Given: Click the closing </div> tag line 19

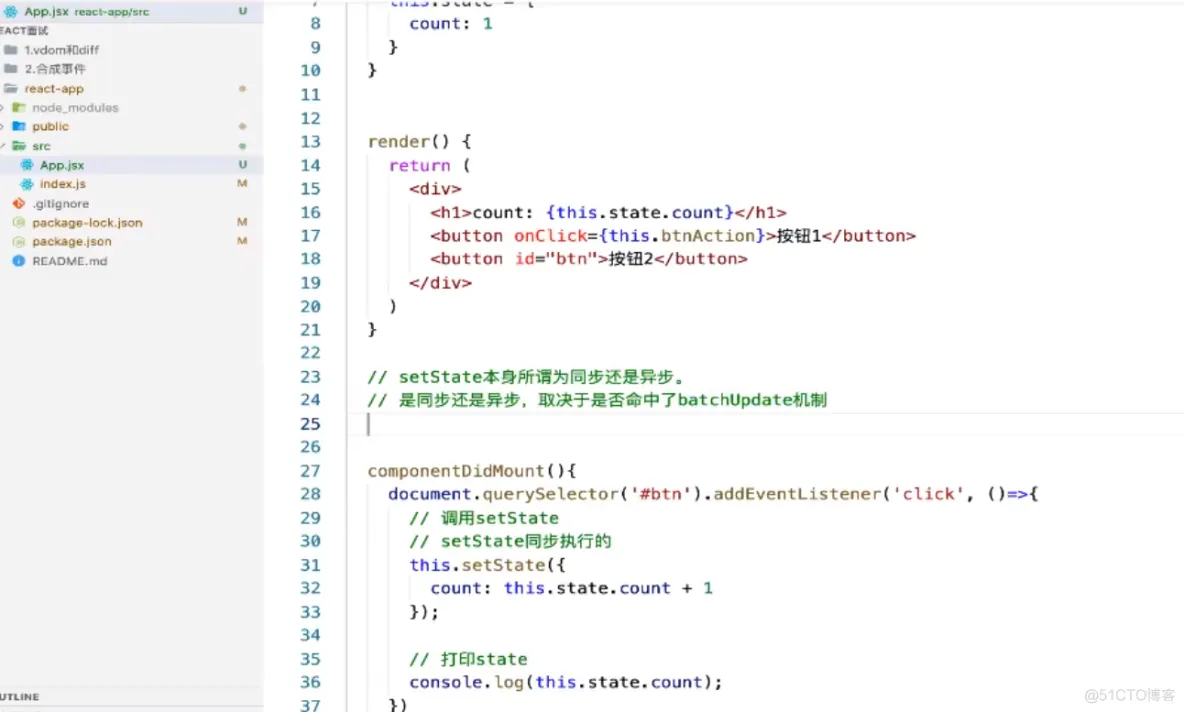Looking at the screenshot, I should pyautogui.click(x=440, y=283).
